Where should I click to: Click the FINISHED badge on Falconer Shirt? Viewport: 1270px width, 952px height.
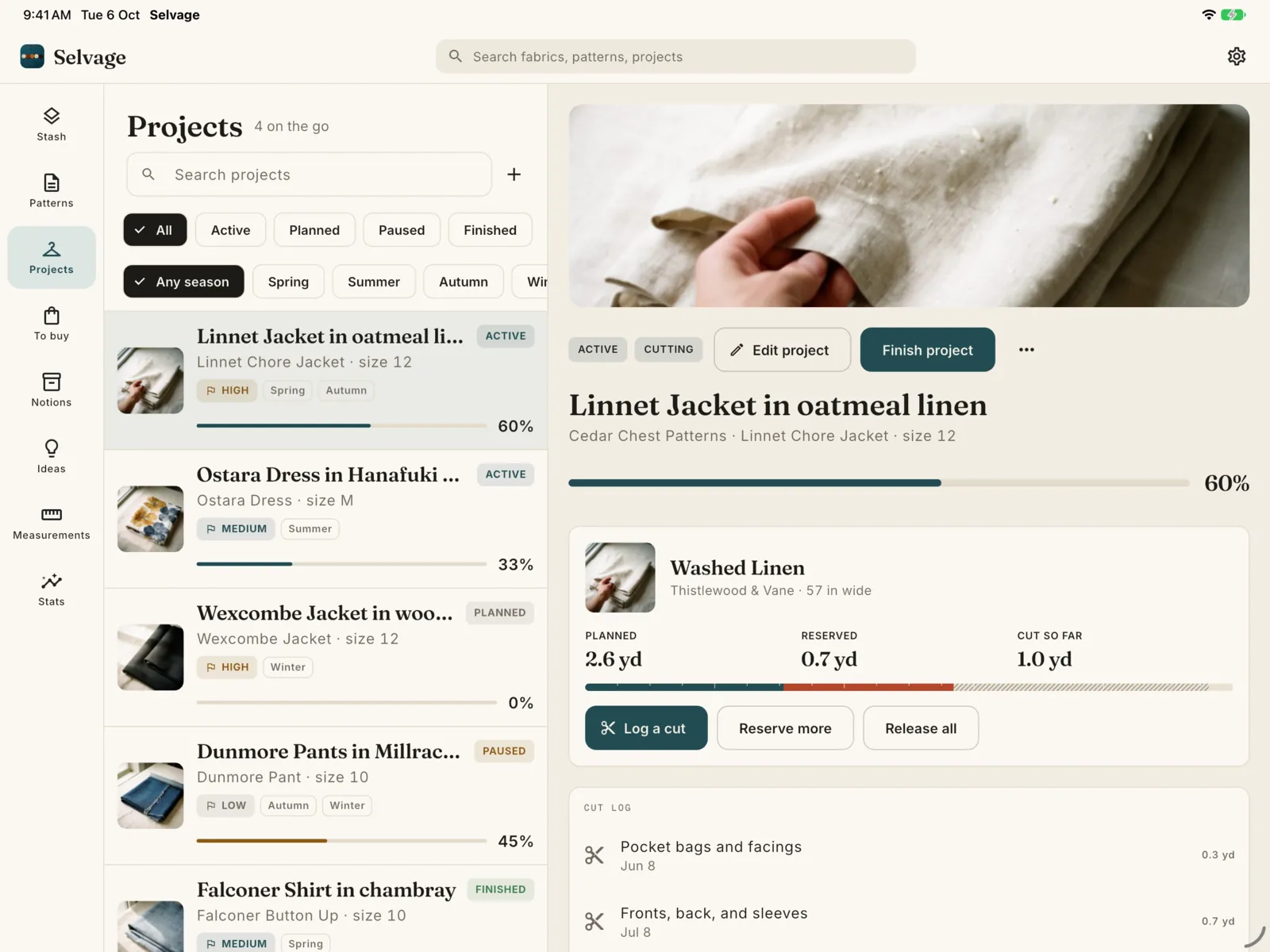(x=500, y=889)
